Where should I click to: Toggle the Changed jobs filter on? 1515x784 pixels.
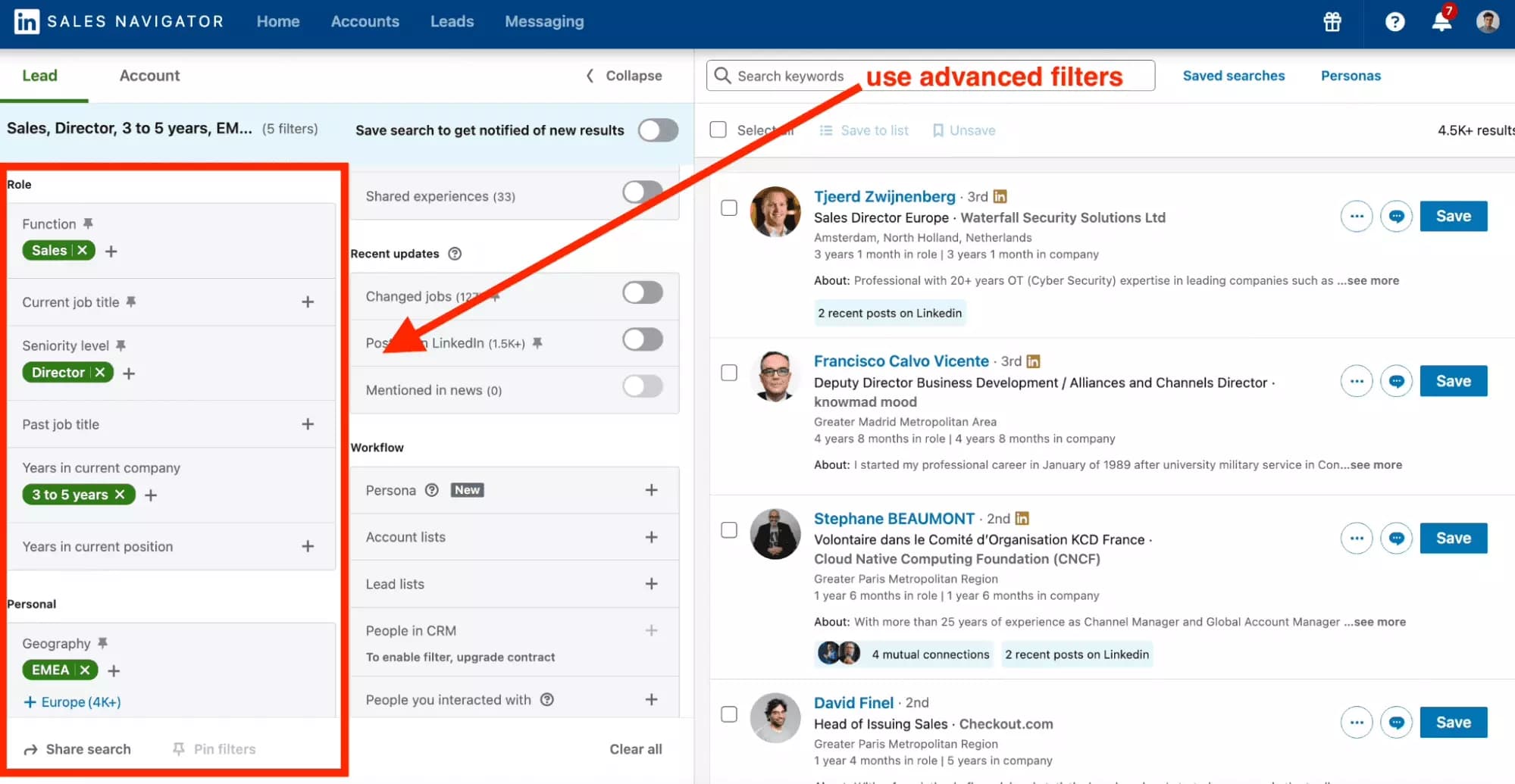(642, 292)
